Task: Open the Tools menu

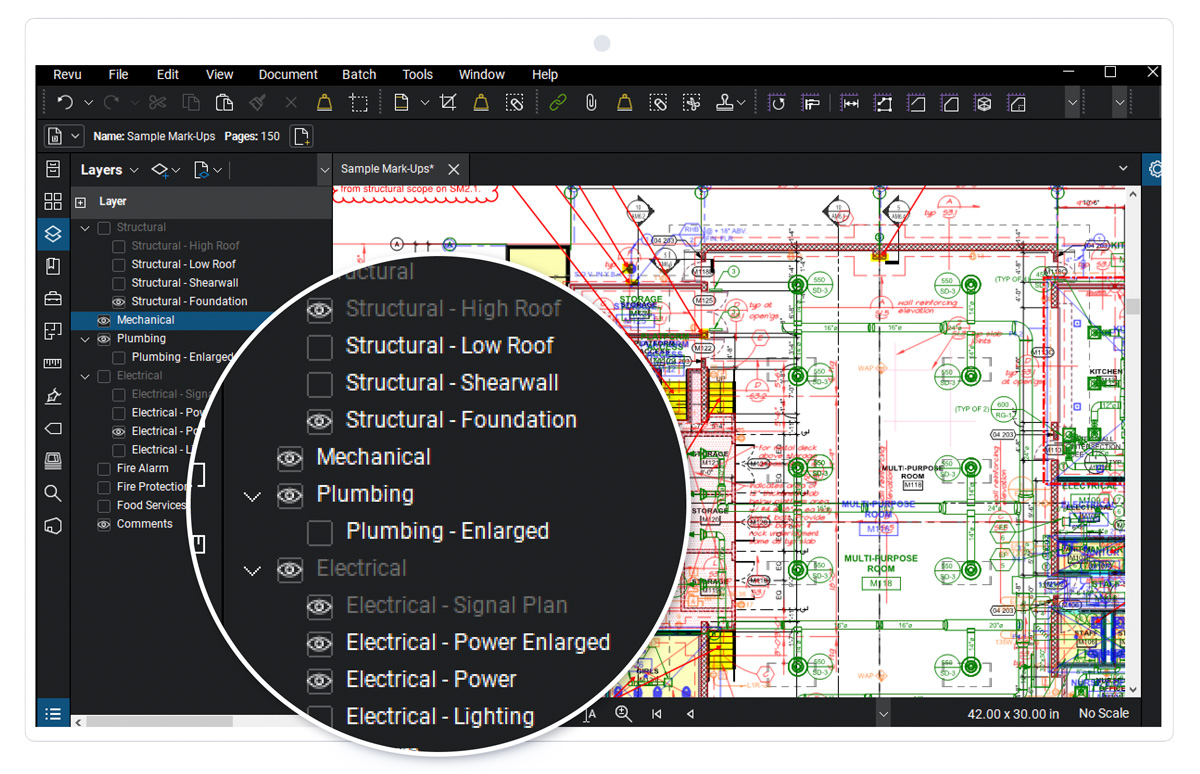Action: (418, 75)
